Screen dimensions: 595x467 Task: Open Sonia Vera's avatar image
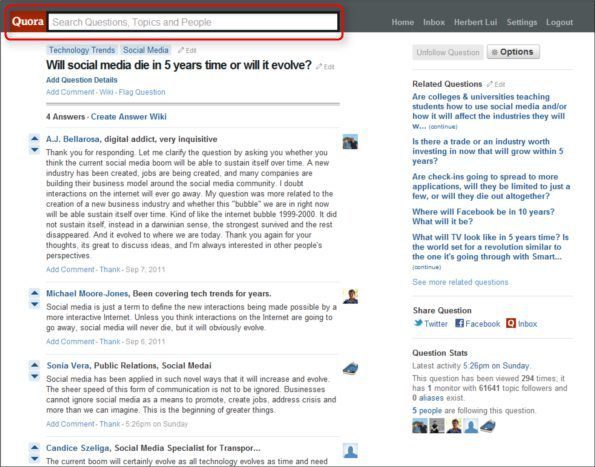(x=350, y=368)
